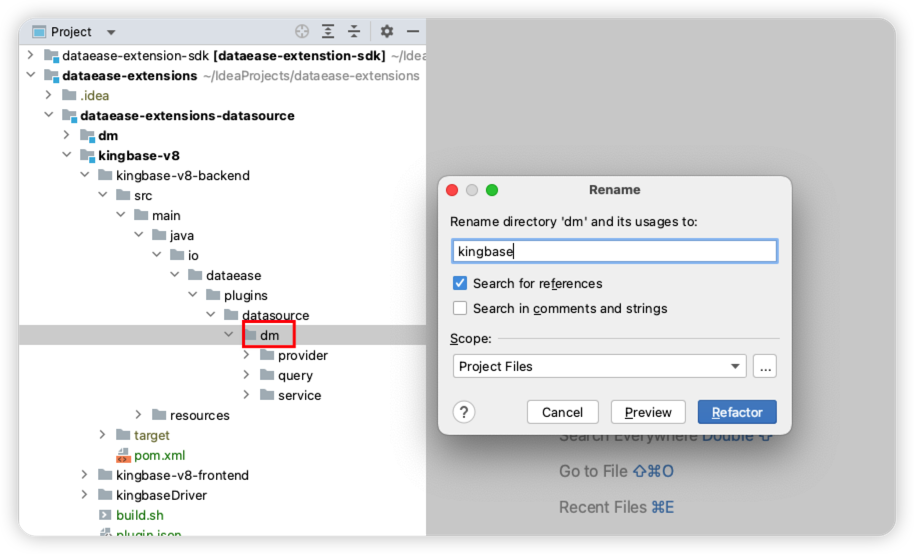Screen dimensions: 914x554
Task: Click the new name field in Rename dialog
Action: (614, 251)
